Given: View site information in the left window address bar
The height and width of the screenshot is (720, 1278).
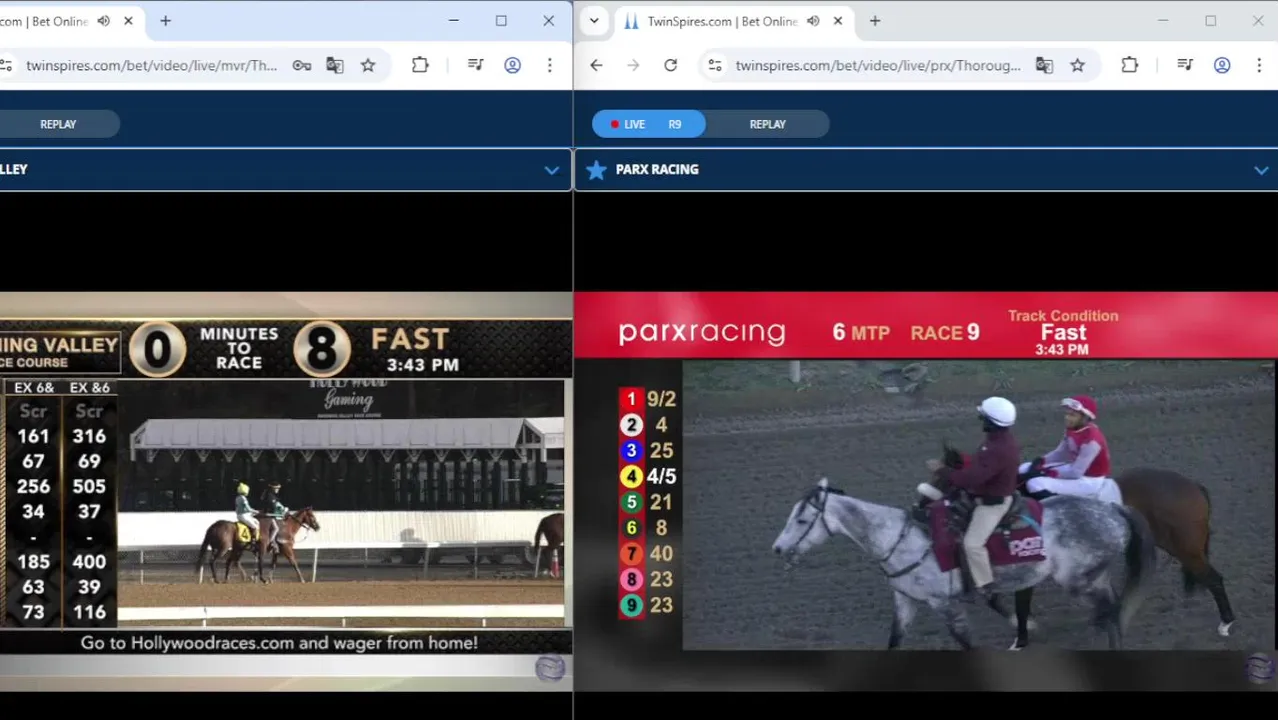Looking at the screenshot, I should [x=7, y=65].
